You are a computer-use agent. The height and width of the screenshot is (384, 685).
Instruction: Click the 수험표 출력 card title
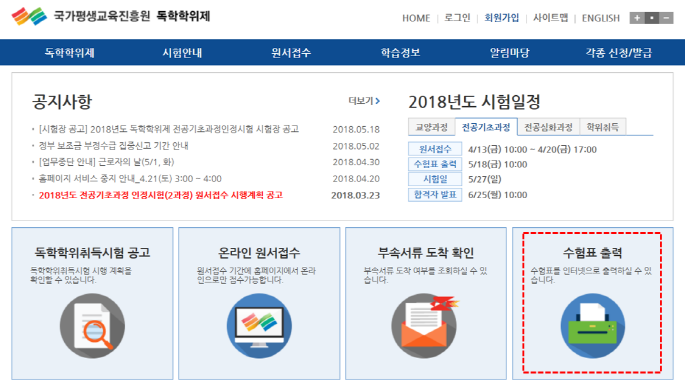(592, 253)
